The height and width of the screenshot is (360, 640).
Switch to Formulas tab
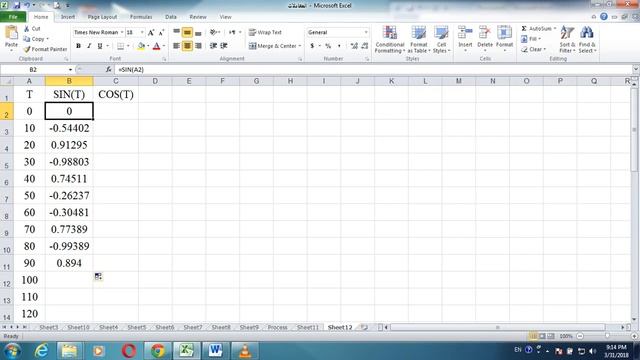click(x=141, y=17)
